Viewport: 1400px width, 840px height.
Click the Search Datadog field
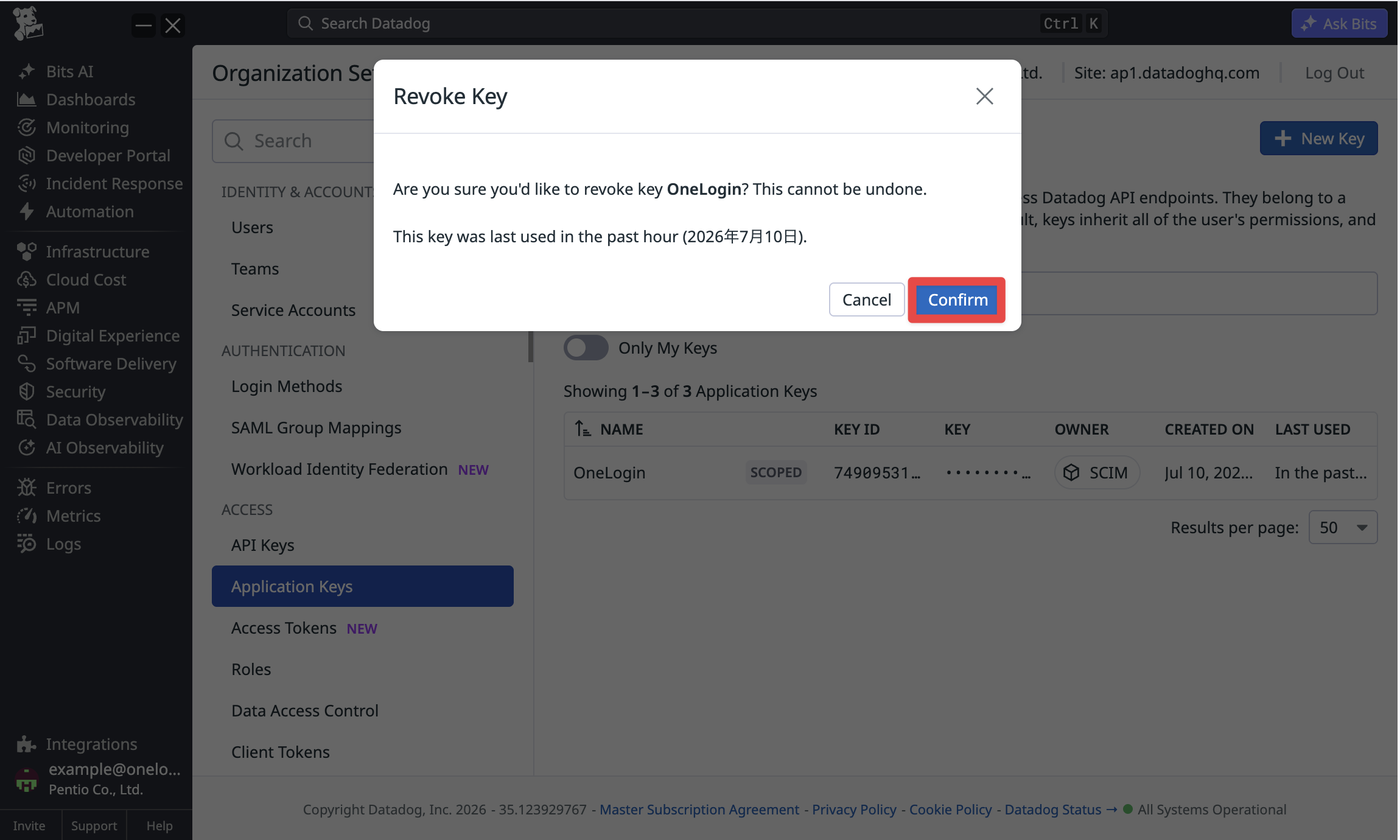coord(697,23)
